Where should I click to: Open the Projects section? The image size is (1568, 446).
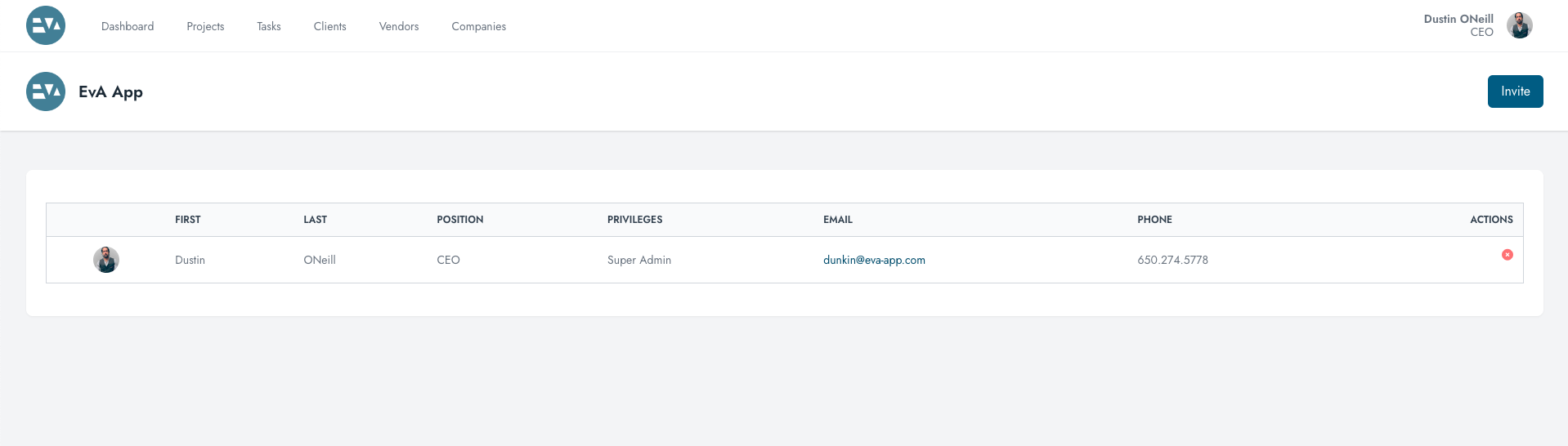click(x=205, y=26)
